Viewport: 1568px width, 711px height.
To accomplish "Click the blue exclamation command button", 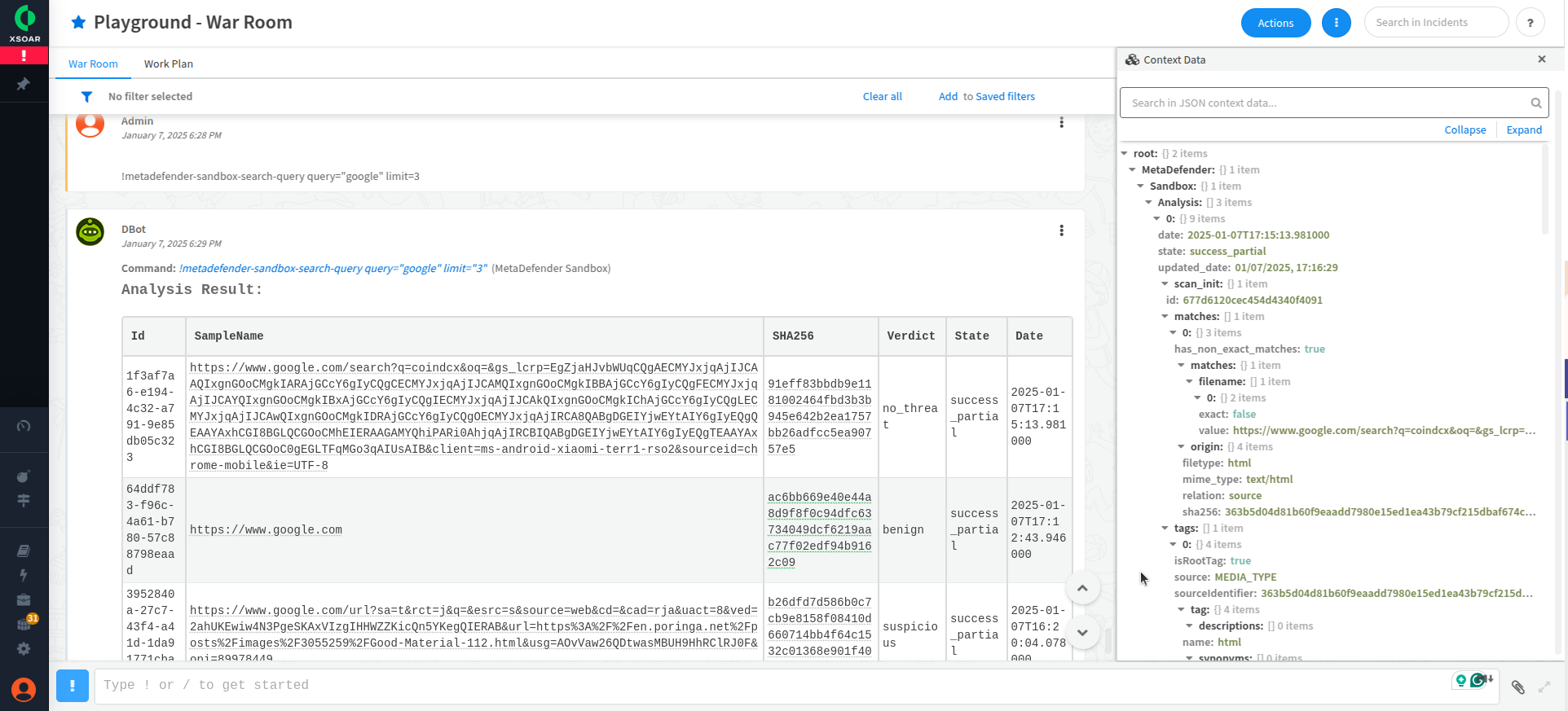I will pos(72,686).
